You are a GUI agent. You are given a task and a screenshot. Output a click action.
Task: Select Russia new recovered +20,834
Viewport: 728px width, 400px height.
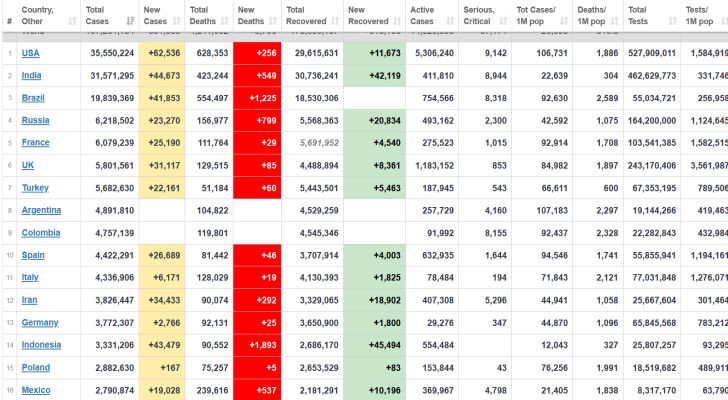[x=384, y=120]
